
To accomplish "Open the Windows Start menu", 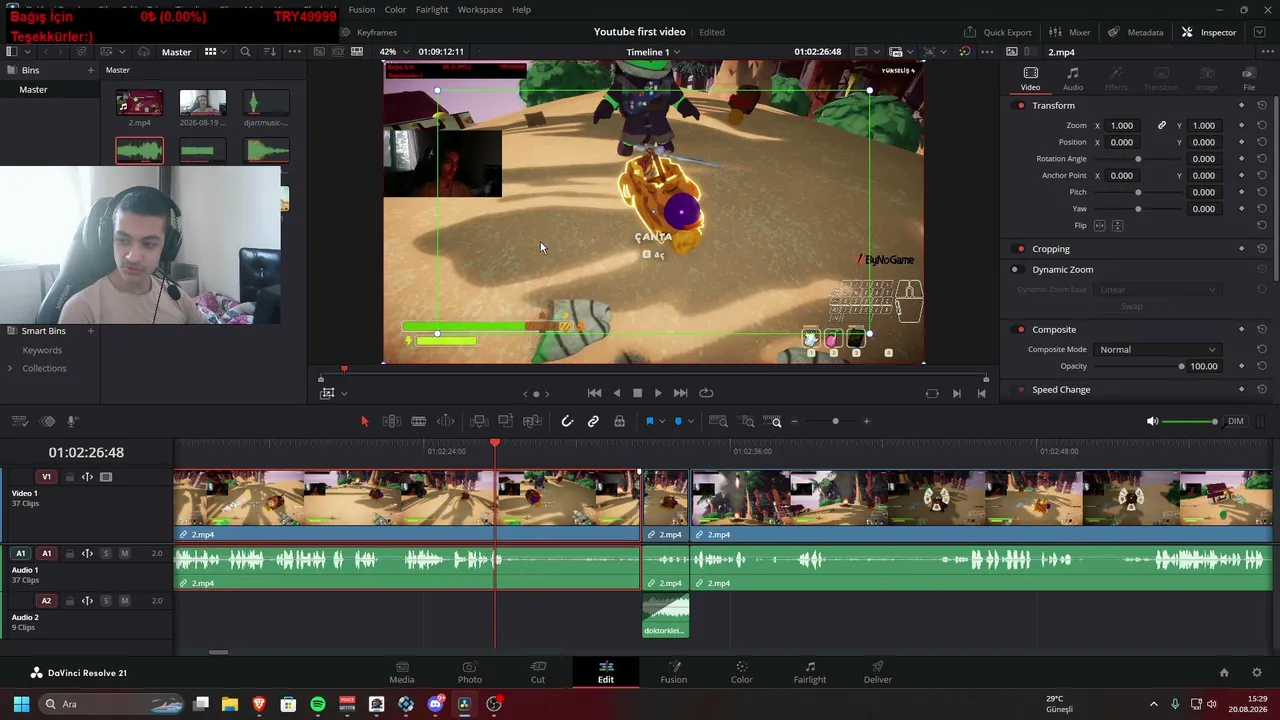I will (21, 704).
